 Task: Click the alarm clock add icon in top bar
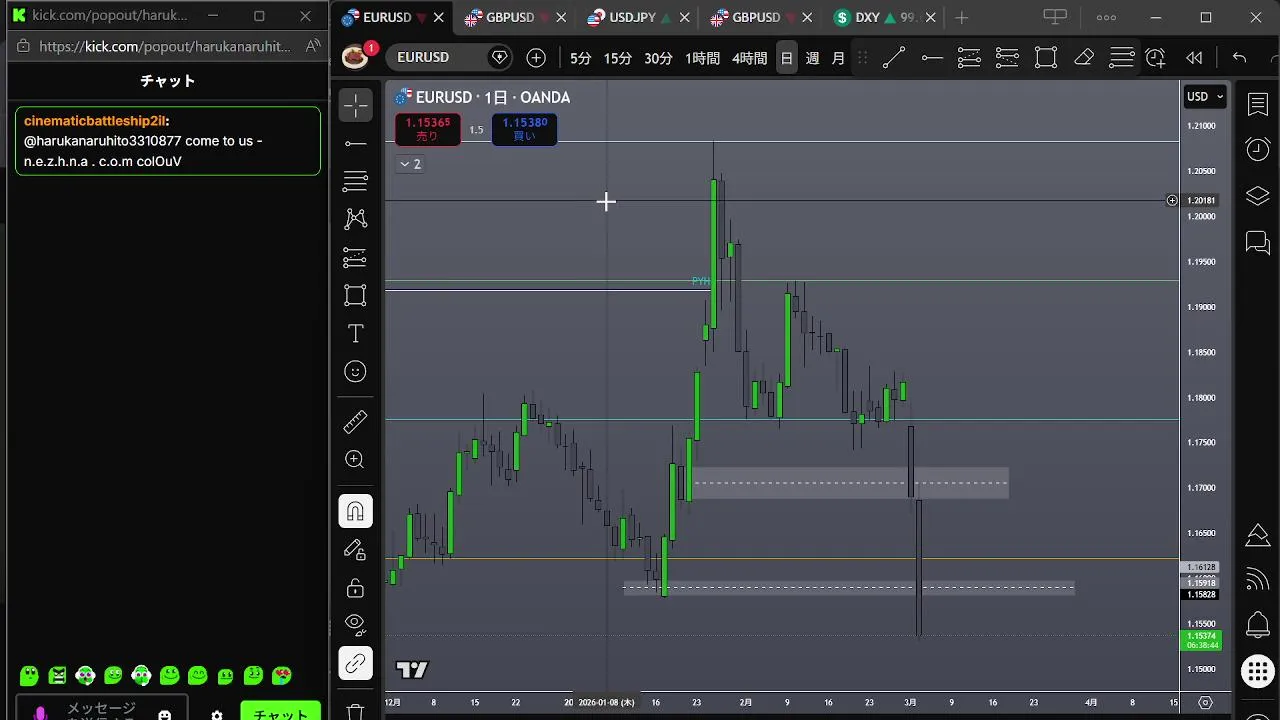[1156, 58]
